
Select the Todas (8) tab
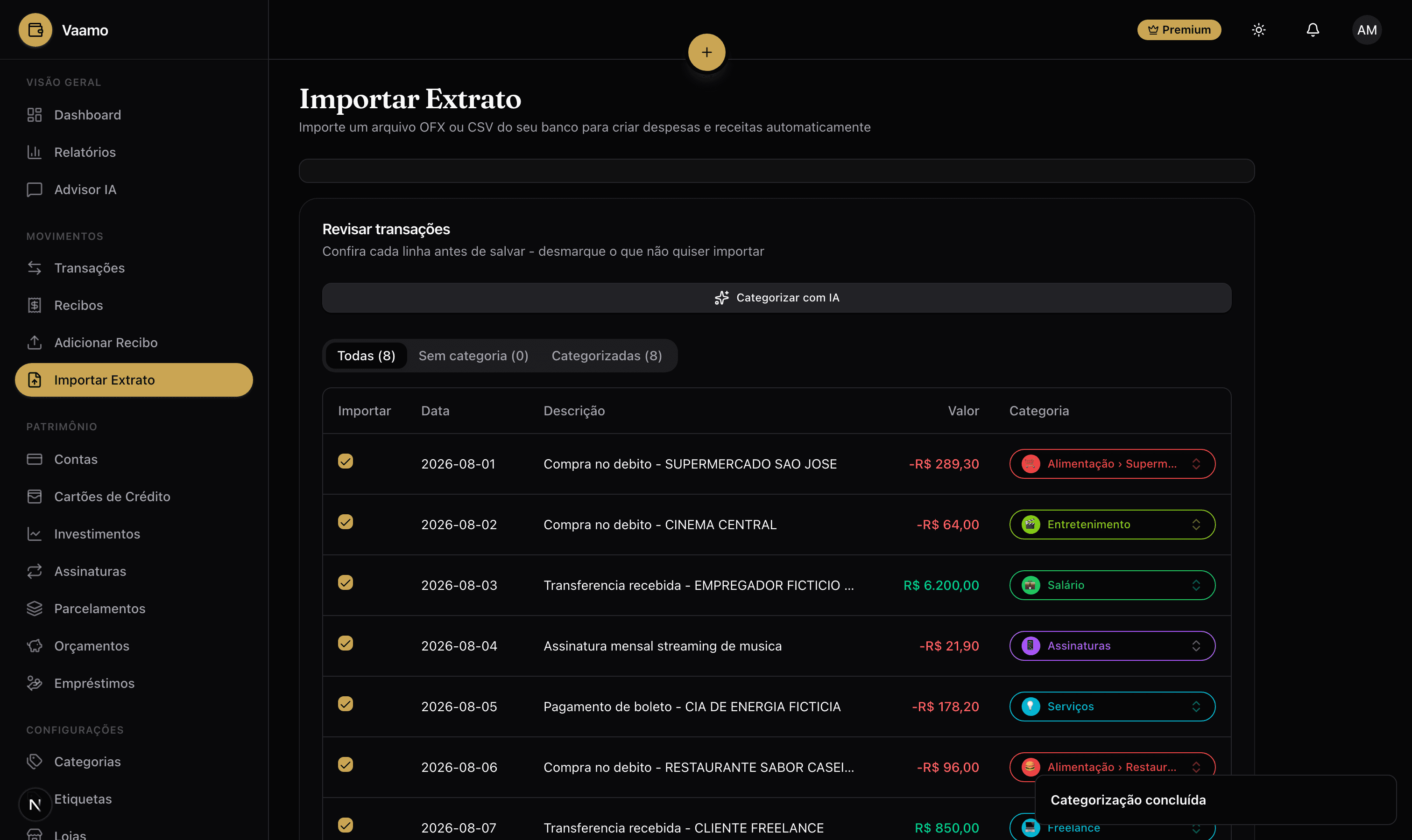[x=366, y=356]
